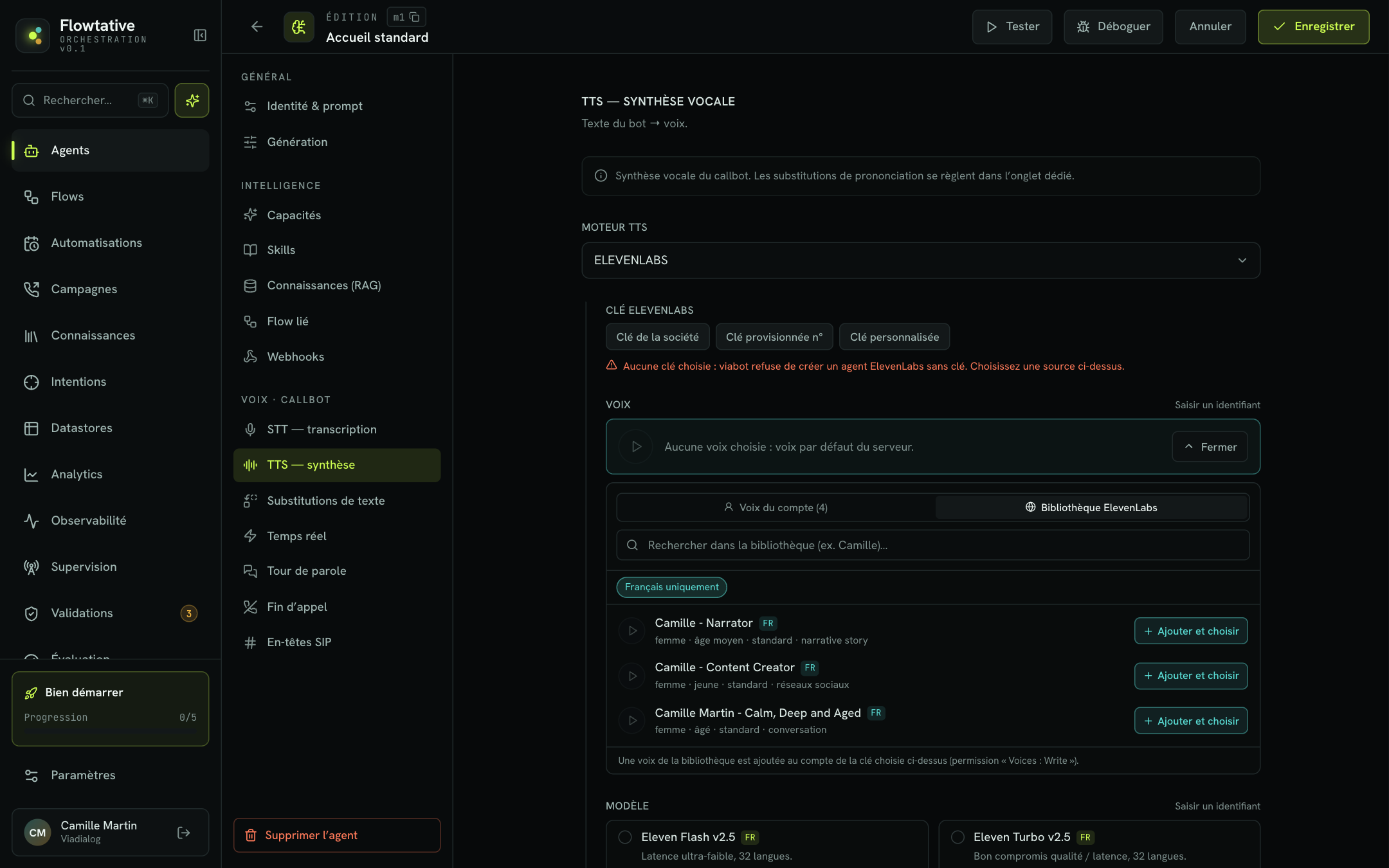Open Datastores in the sidebar
Image resolution: width=1389 pixels, height=868 pixels.
click(111, 428)
